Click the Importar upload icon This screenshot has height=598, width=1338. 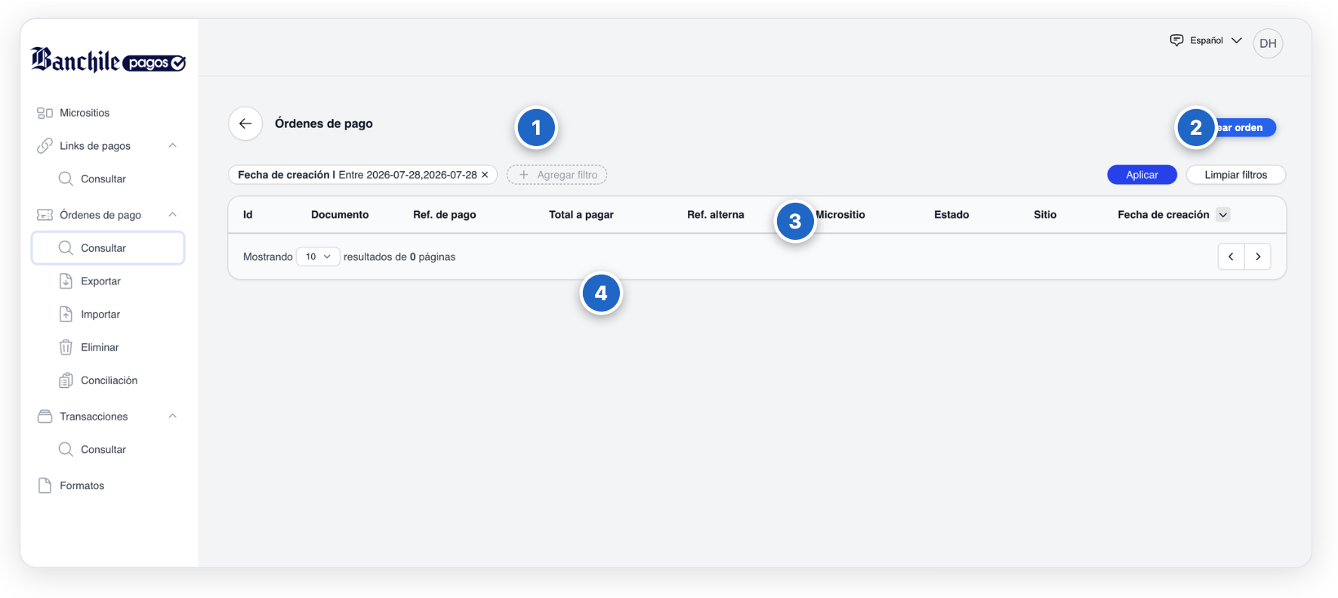[x=65, y=314]
